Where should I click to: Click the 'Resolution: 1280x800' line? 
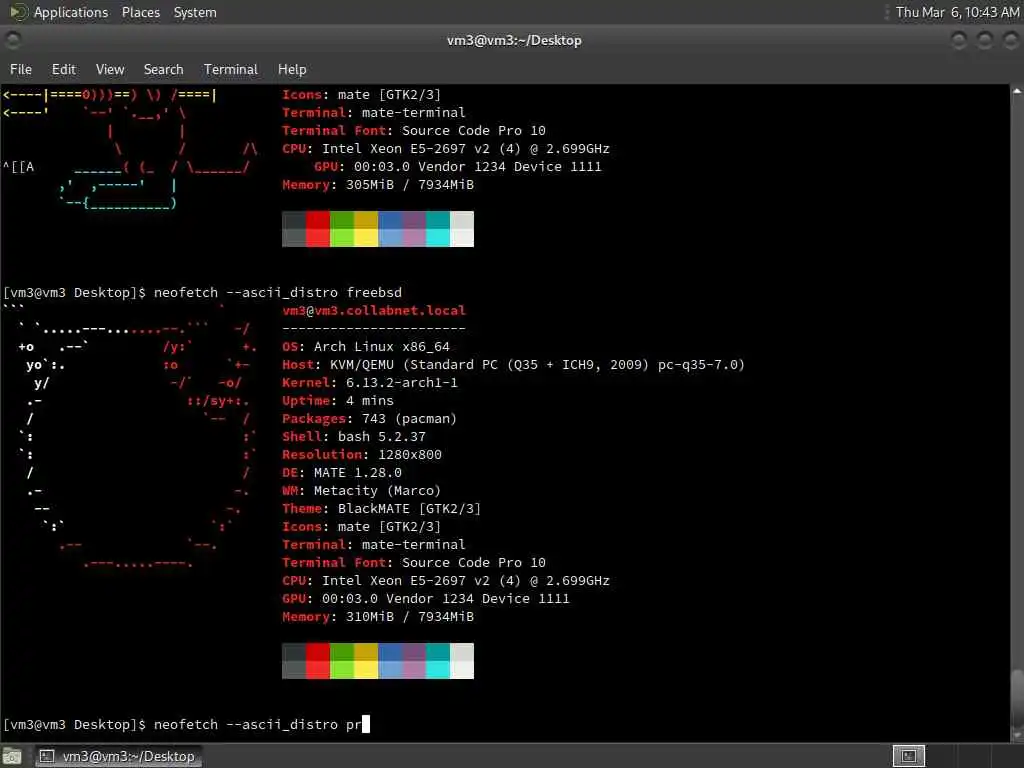point(362,455)
